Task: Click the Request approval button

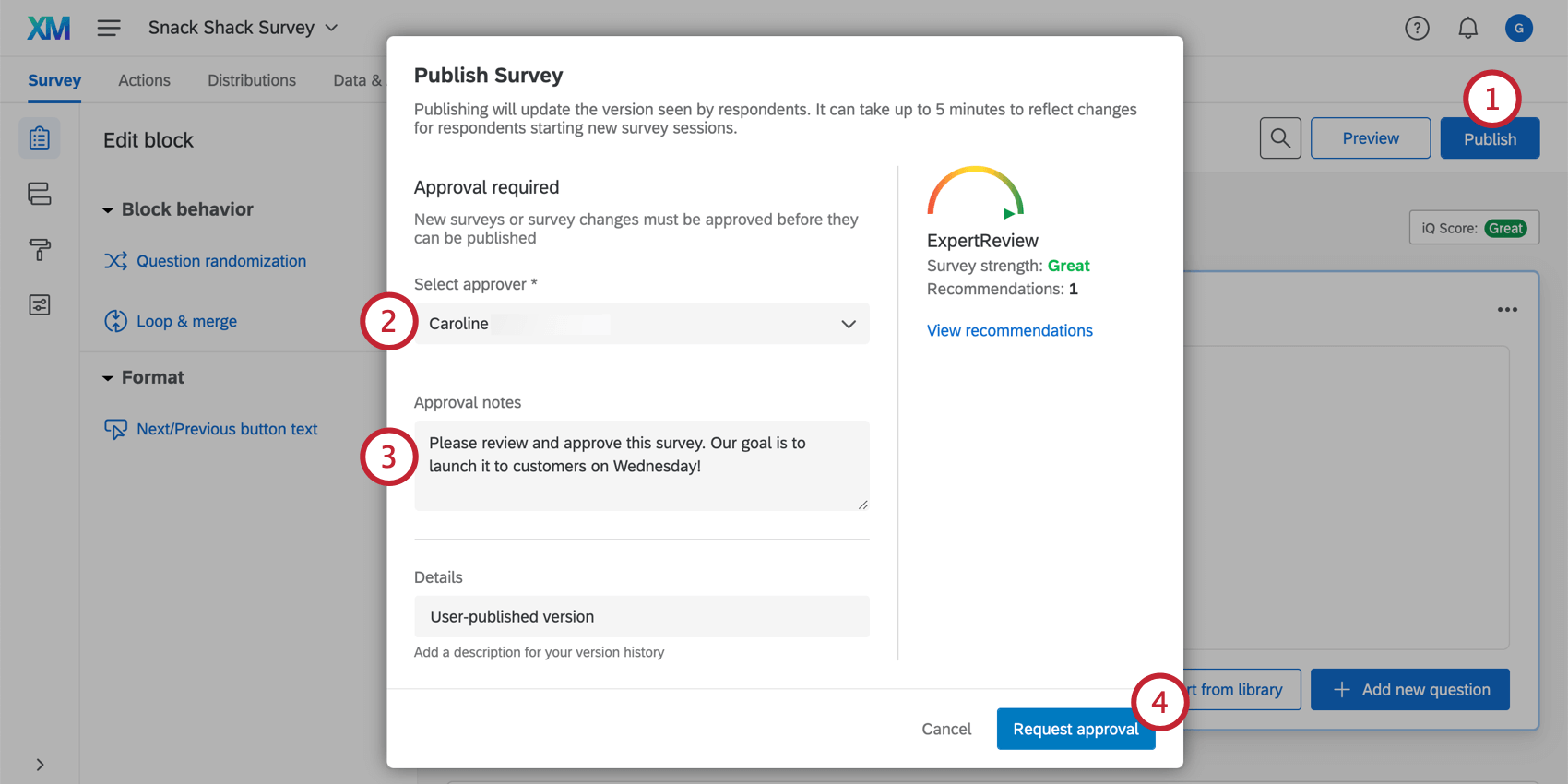Action: point(1075,729)
